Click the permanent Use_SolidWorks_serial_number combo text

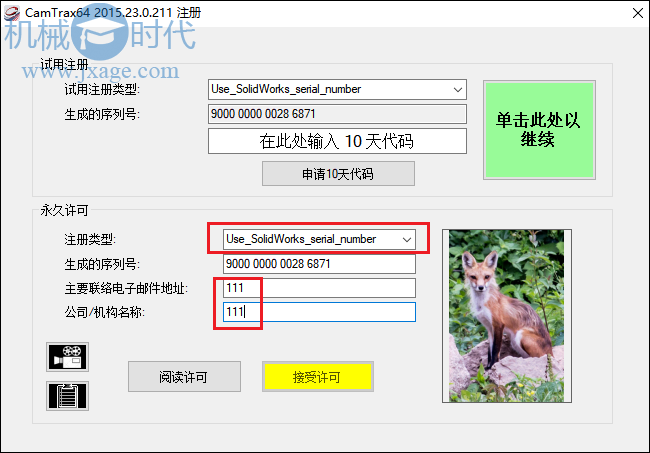(x=301, y=240)
